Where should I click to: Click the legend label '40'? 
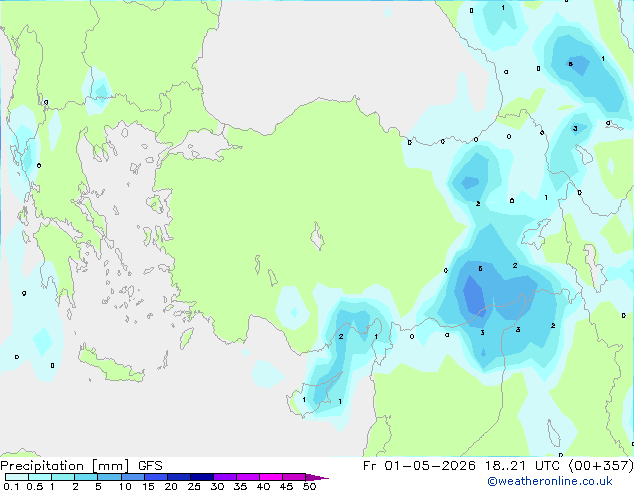tap(263, 486)
